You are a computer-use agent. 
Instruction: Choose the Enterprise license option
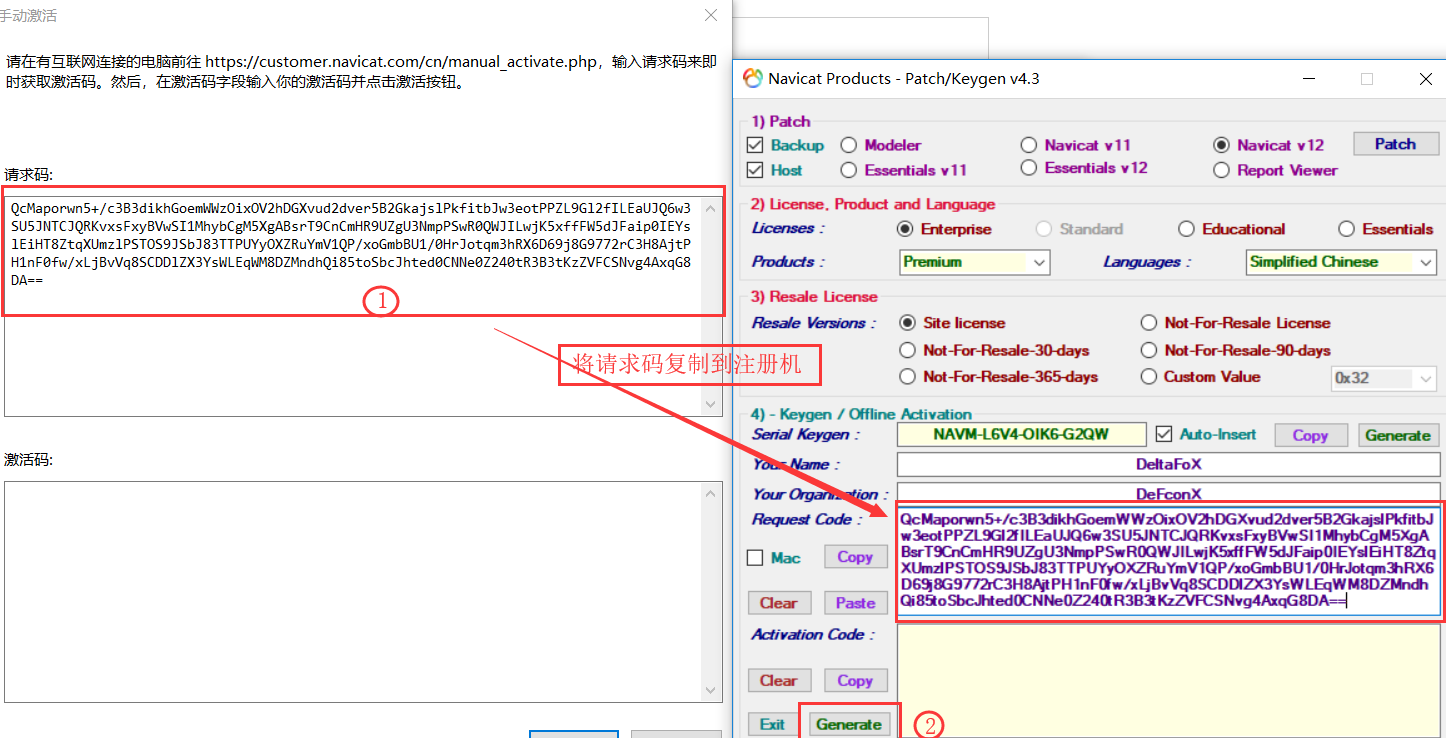(906, 229)
